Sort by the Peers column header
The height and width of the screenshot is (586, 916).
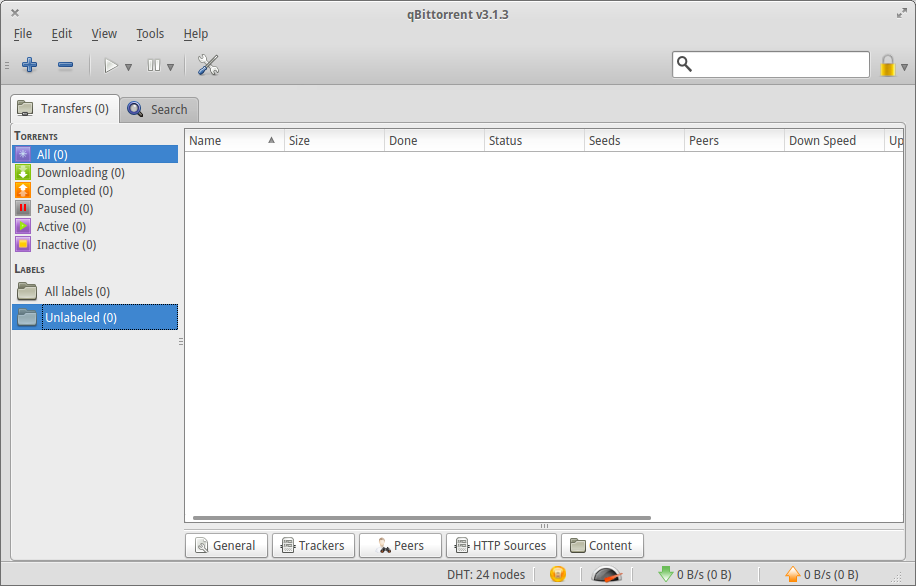coord(734,141)
